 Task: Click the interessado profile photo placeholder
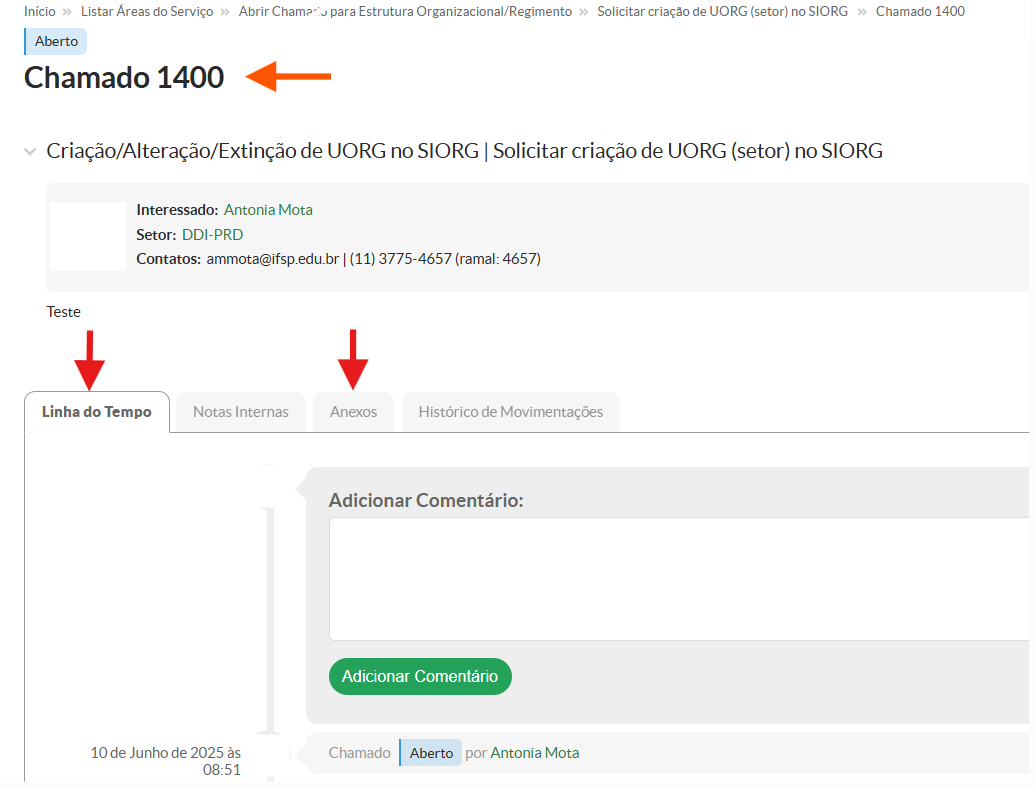(x=88, y=236)
